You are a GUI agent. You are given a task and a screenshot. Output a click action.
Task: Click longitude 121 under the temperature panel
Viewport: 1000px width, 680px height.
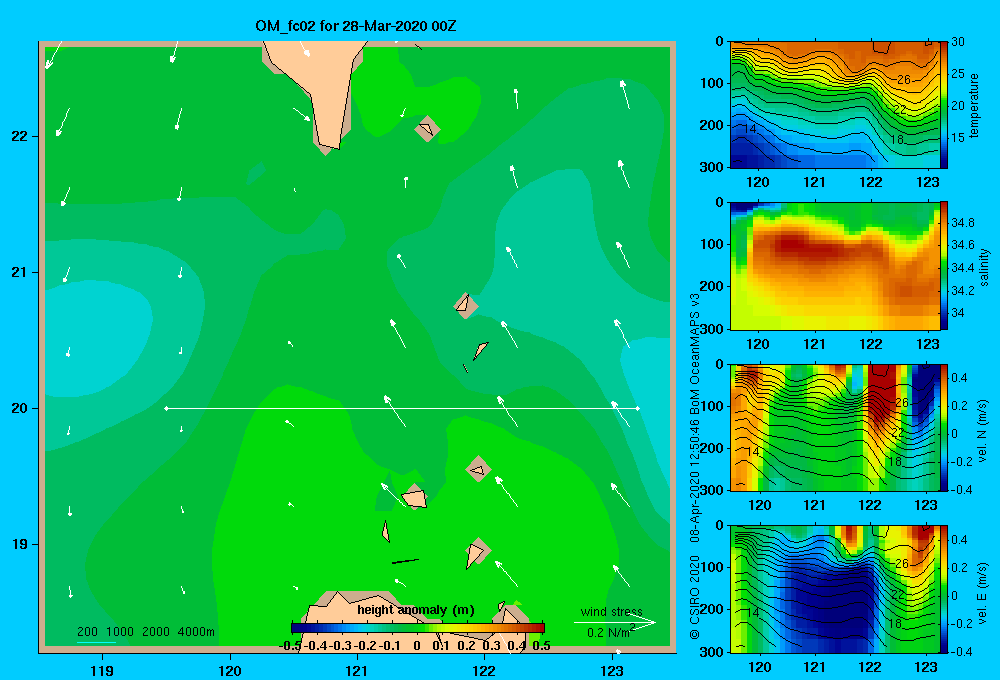click(x=814, y=182)
